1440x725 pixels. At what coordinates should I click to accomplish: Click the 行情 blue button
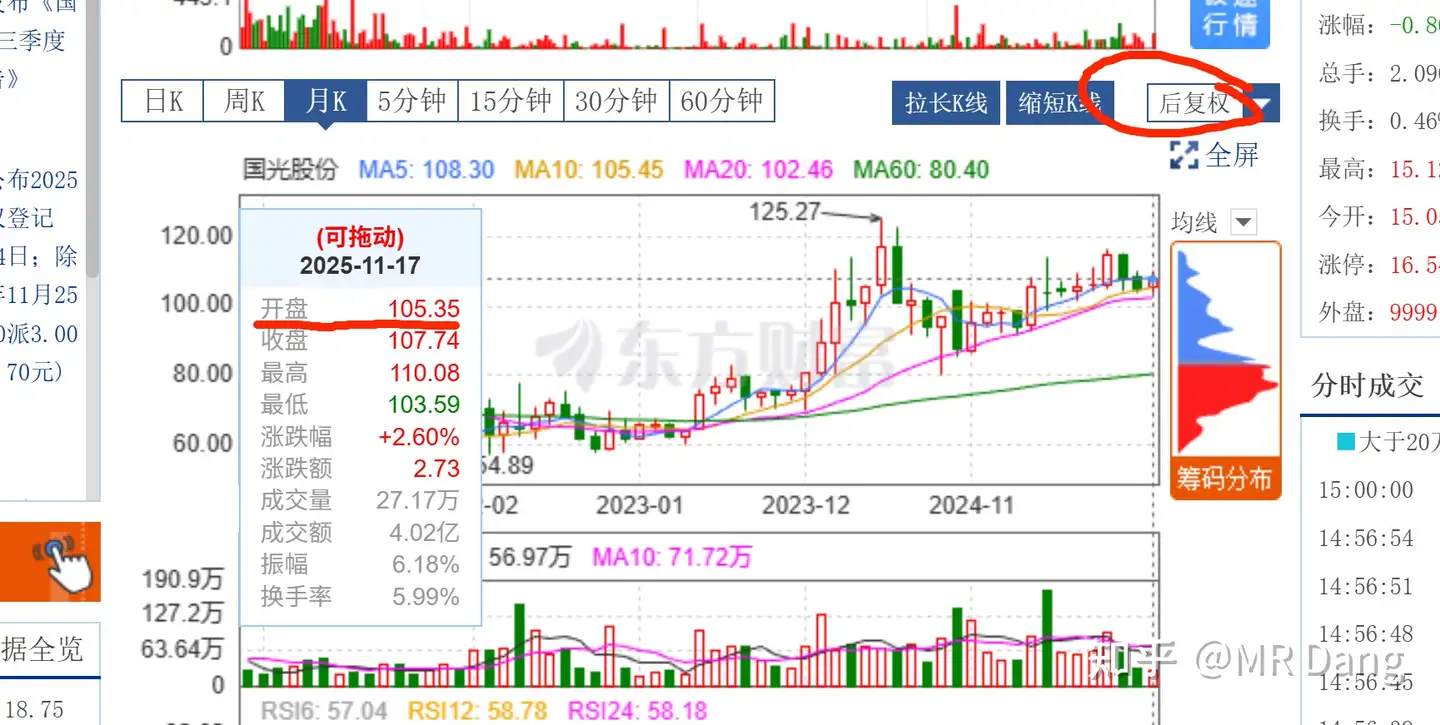tap(1229, 22)
